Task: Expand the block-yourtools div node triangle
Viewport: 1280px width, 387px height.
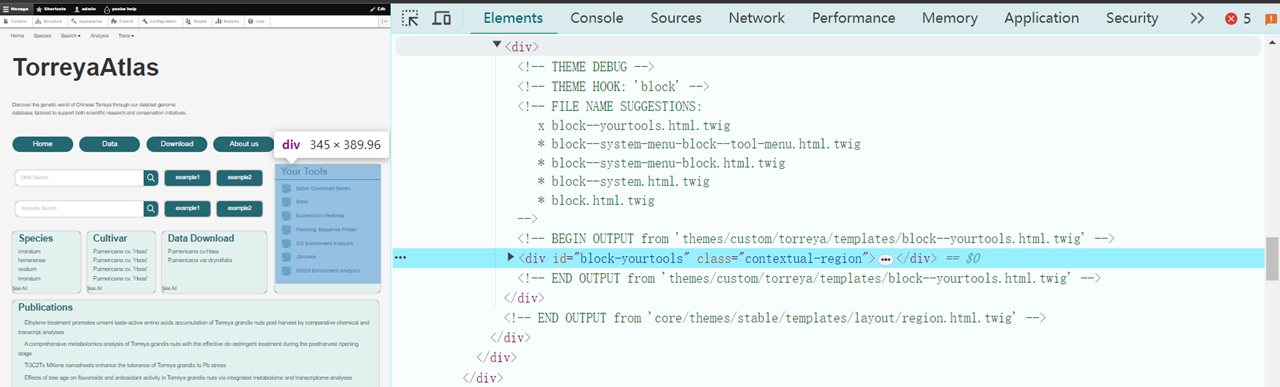Action: click(511, 258)
